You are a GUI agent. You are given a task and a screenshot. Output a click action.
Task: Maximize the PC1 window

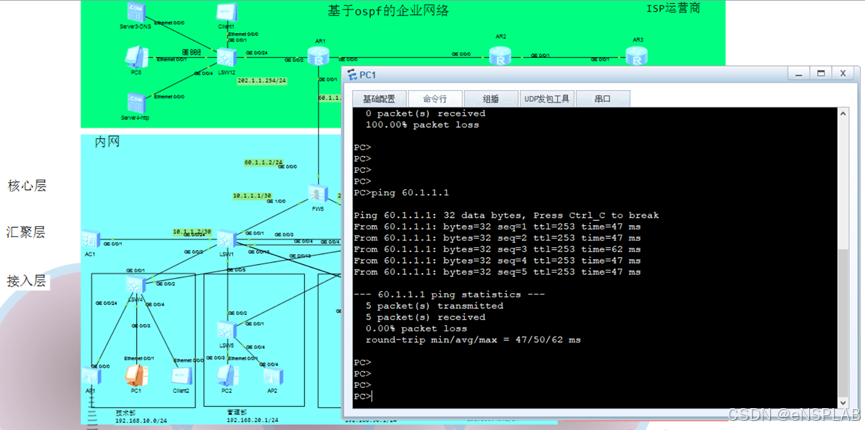pos(821,73)
